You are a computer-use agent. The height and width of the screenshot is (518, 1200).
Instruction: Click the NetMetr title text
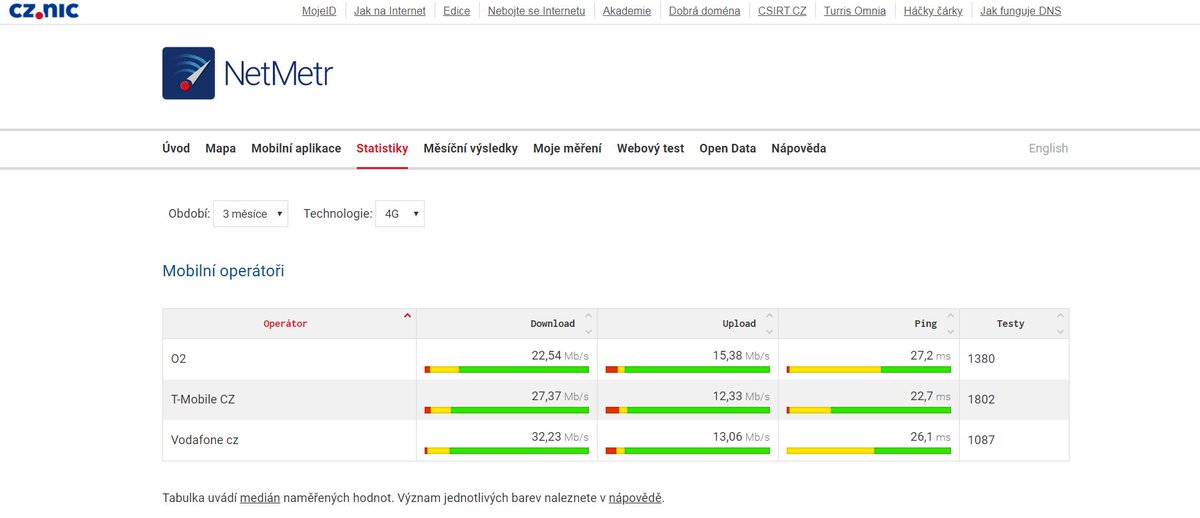[x=278, y=73]
